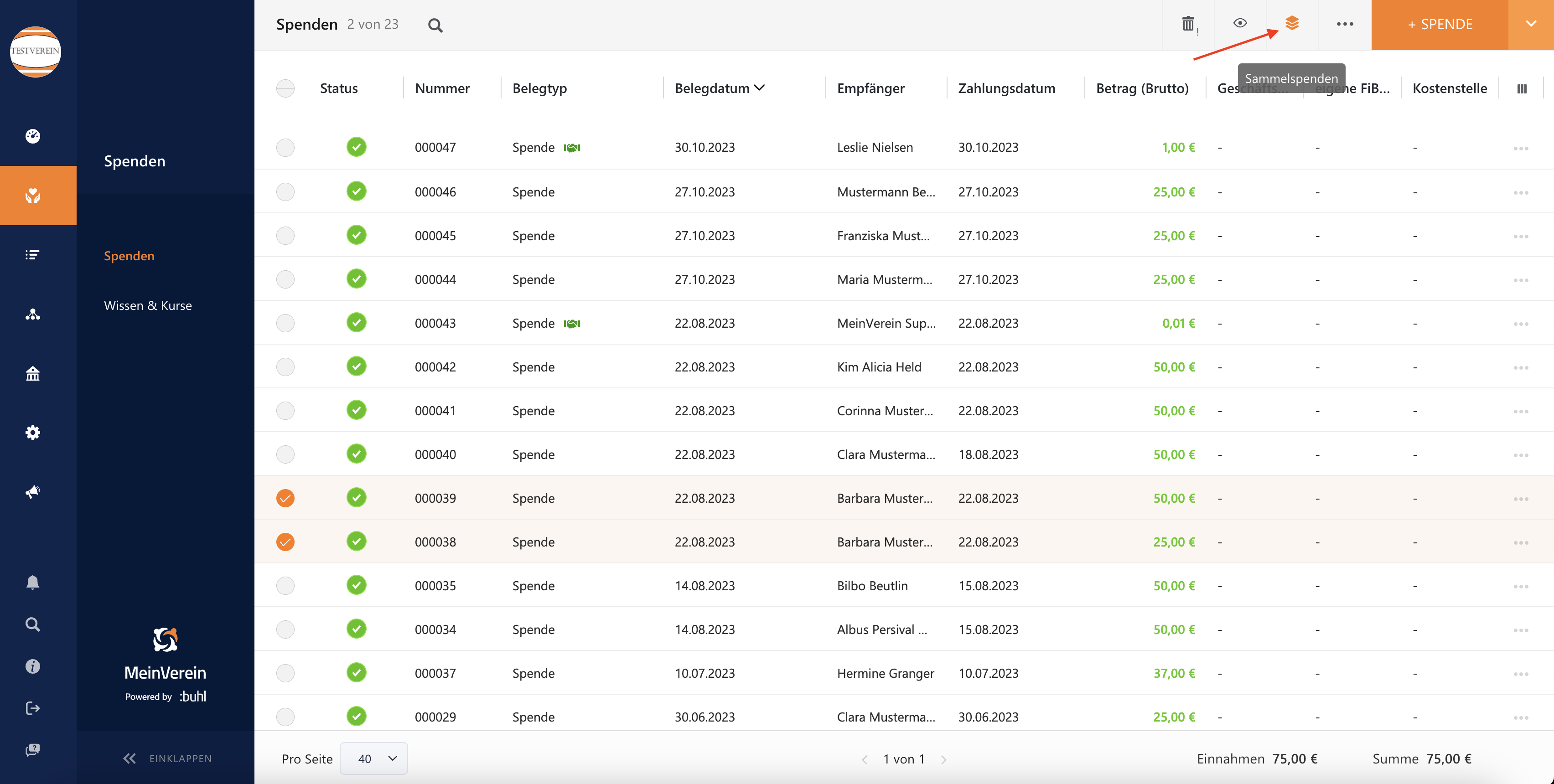This screenshot has height=784, width=1554.
Task: Open column configuration icon in table header
Action: tap(1522, 88)
